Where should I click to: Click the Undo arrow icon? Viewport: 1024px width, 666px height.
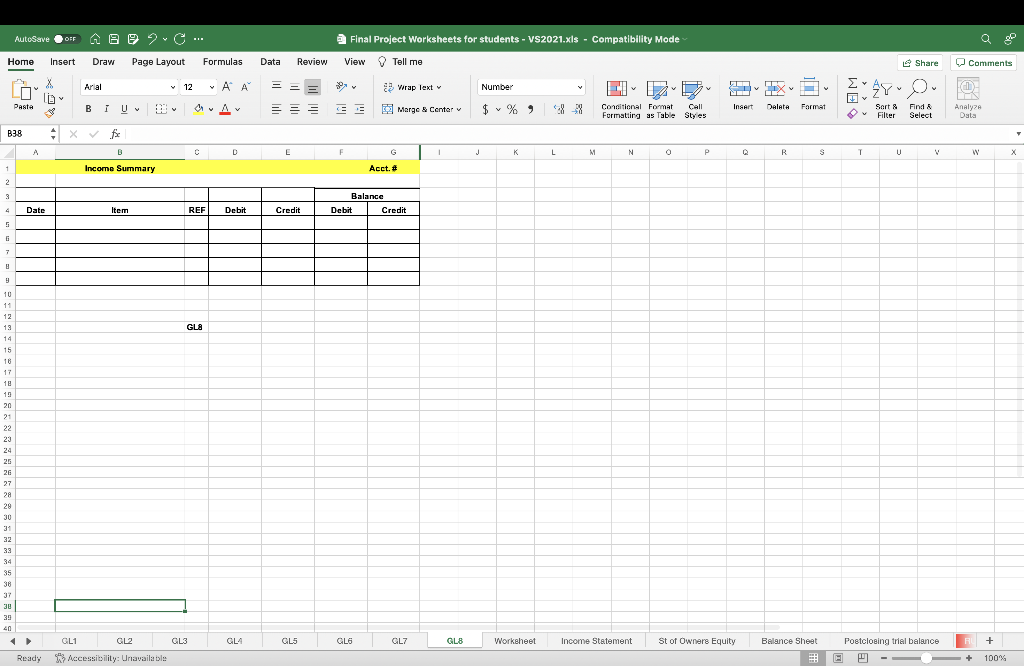(x=152, y=39)
